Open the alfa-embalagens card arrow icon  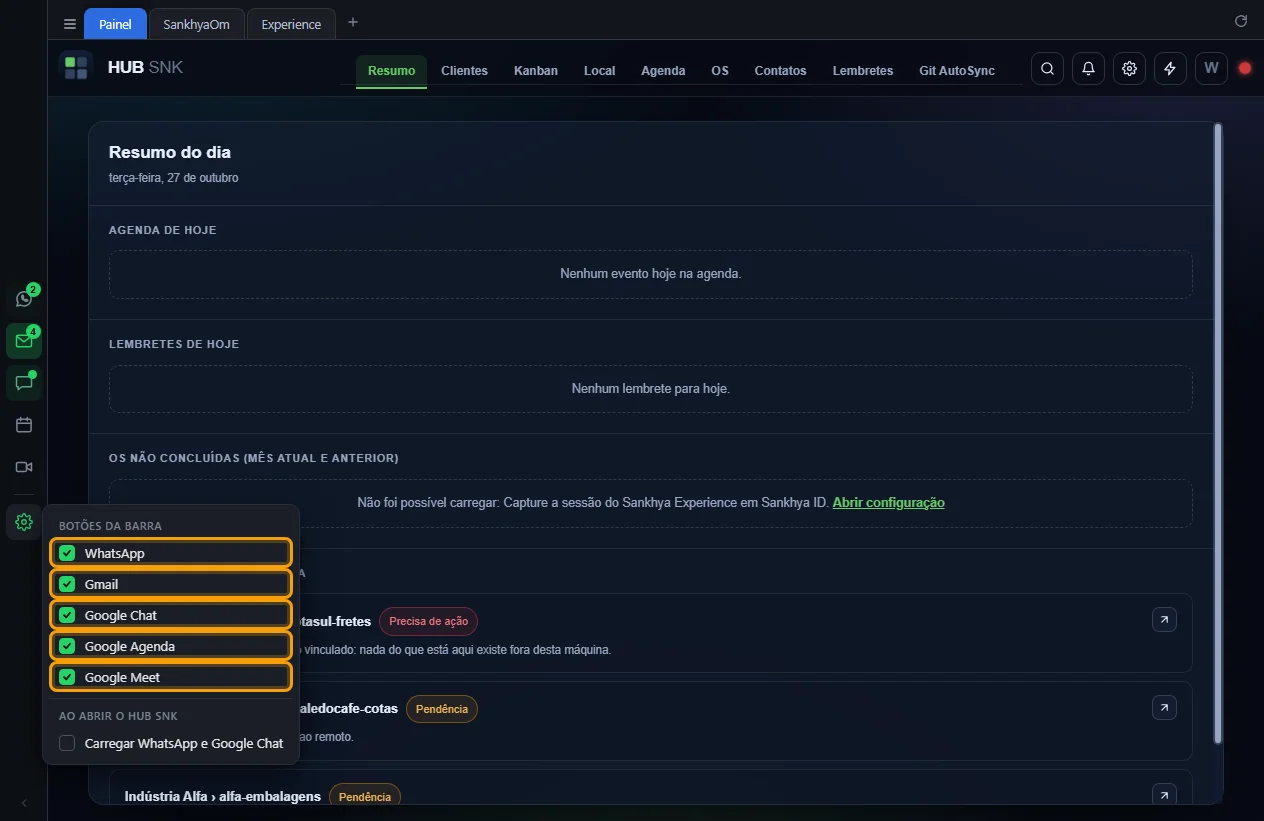point(1164,796)
